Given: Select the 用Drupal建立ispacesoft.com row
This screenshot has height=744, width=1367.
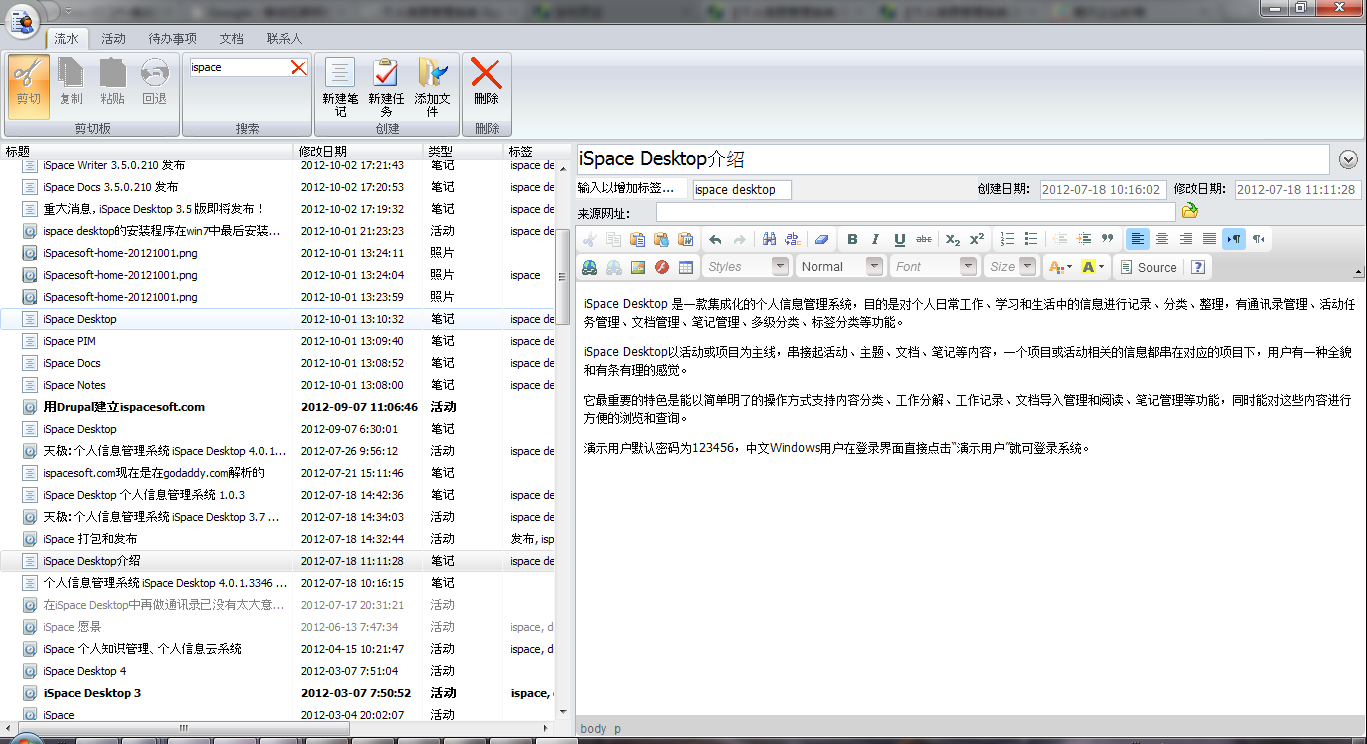Looking at the screenshot, I should coord(278,407).
